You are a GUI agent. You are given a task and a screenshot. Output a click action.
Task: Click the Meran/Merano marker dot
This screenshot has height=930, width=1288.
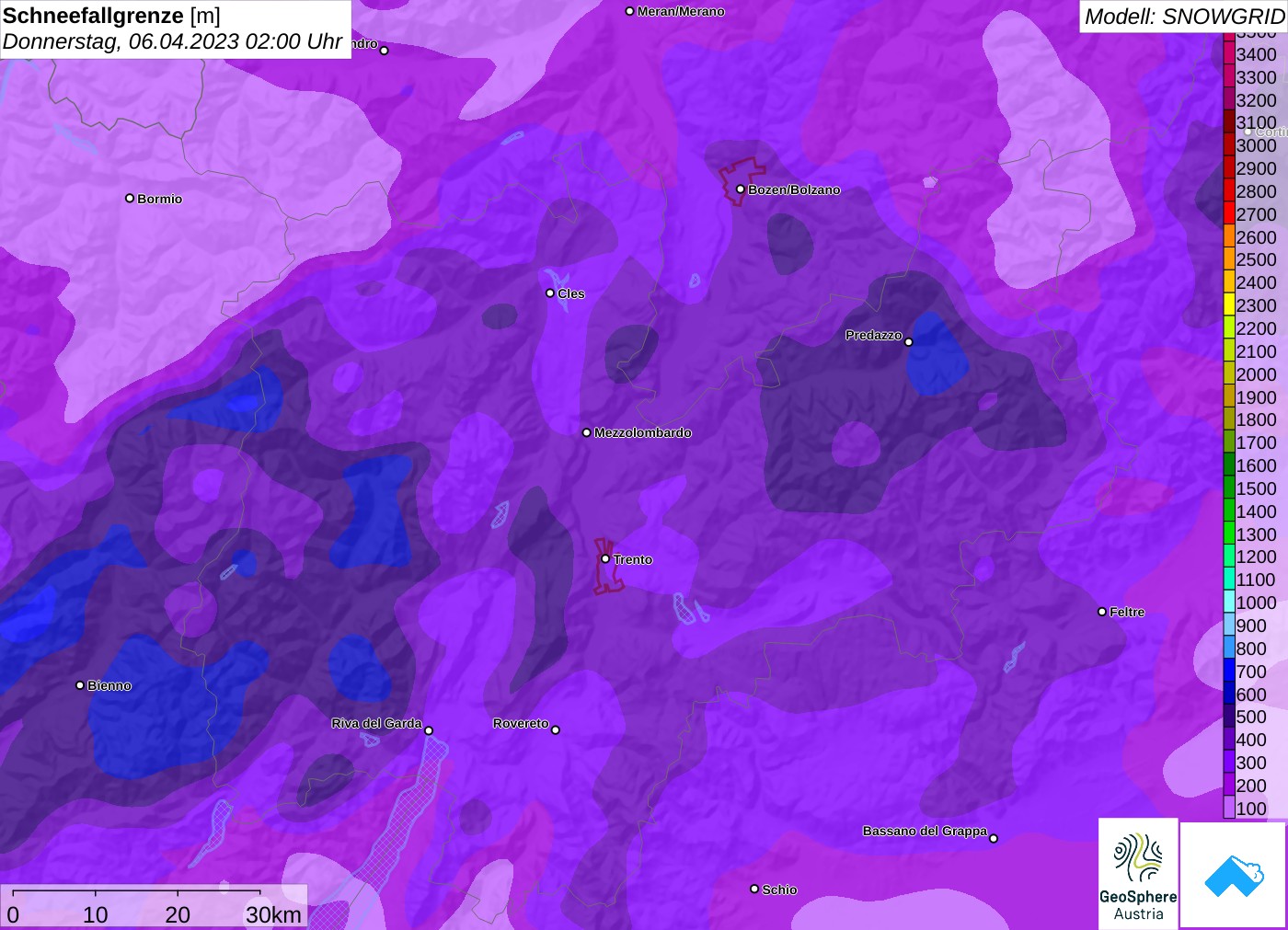[630, 11]
